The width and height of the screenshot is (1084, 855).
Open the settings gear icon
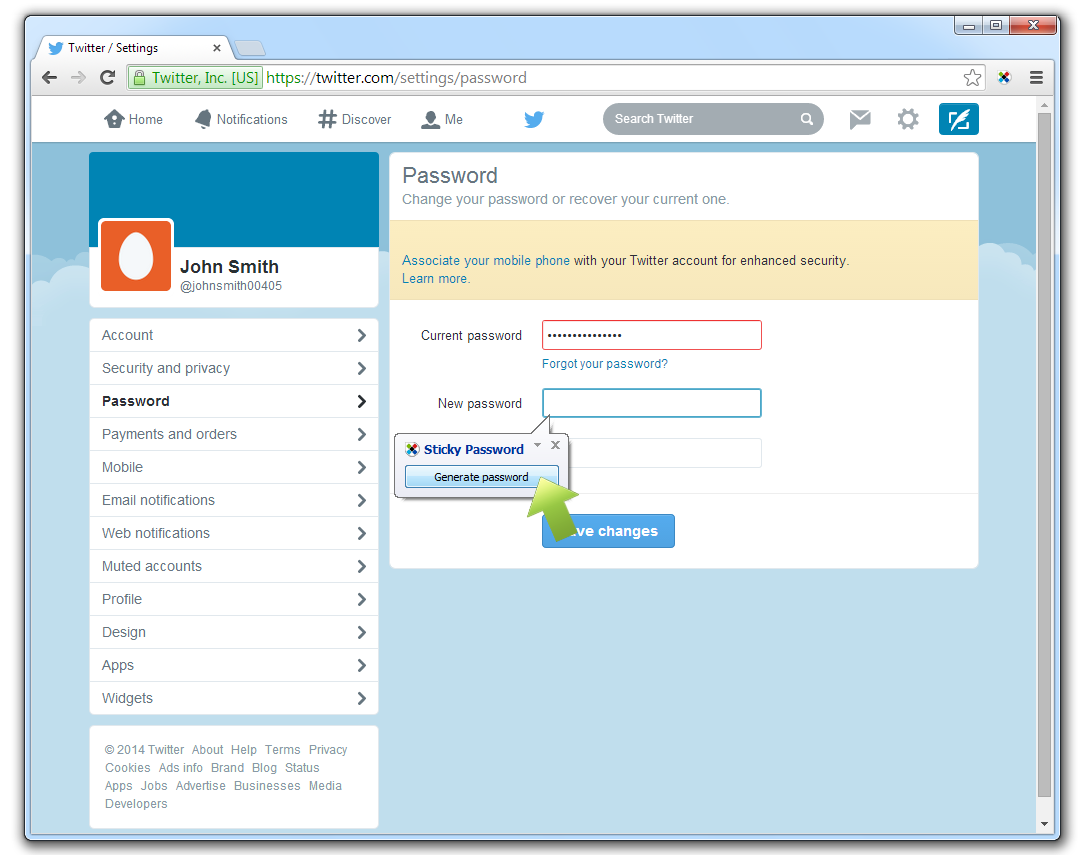tap(908, 119)
